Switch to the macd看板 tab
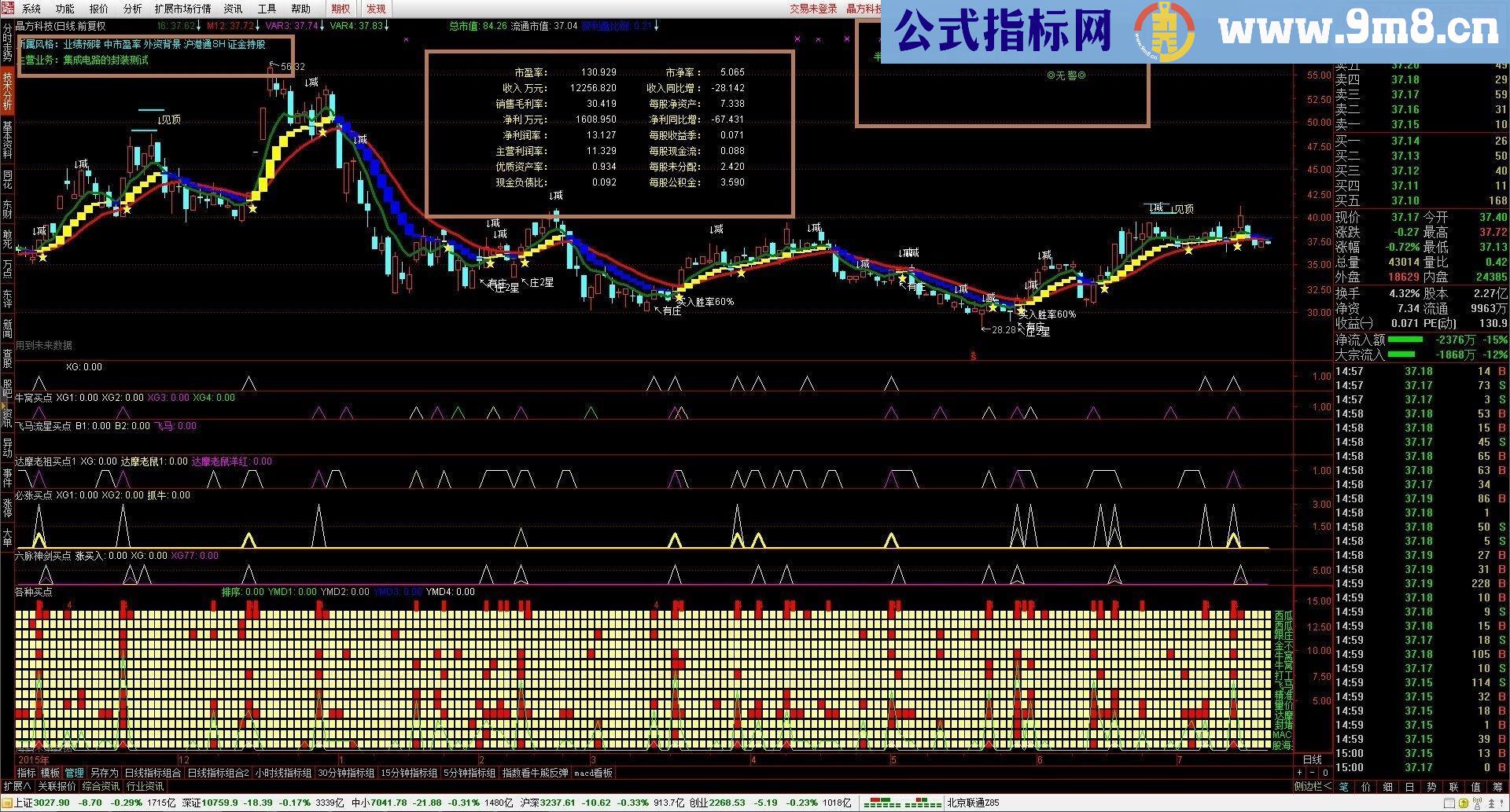This screenshot has height=812, width=1510. [x=595, y=773]
